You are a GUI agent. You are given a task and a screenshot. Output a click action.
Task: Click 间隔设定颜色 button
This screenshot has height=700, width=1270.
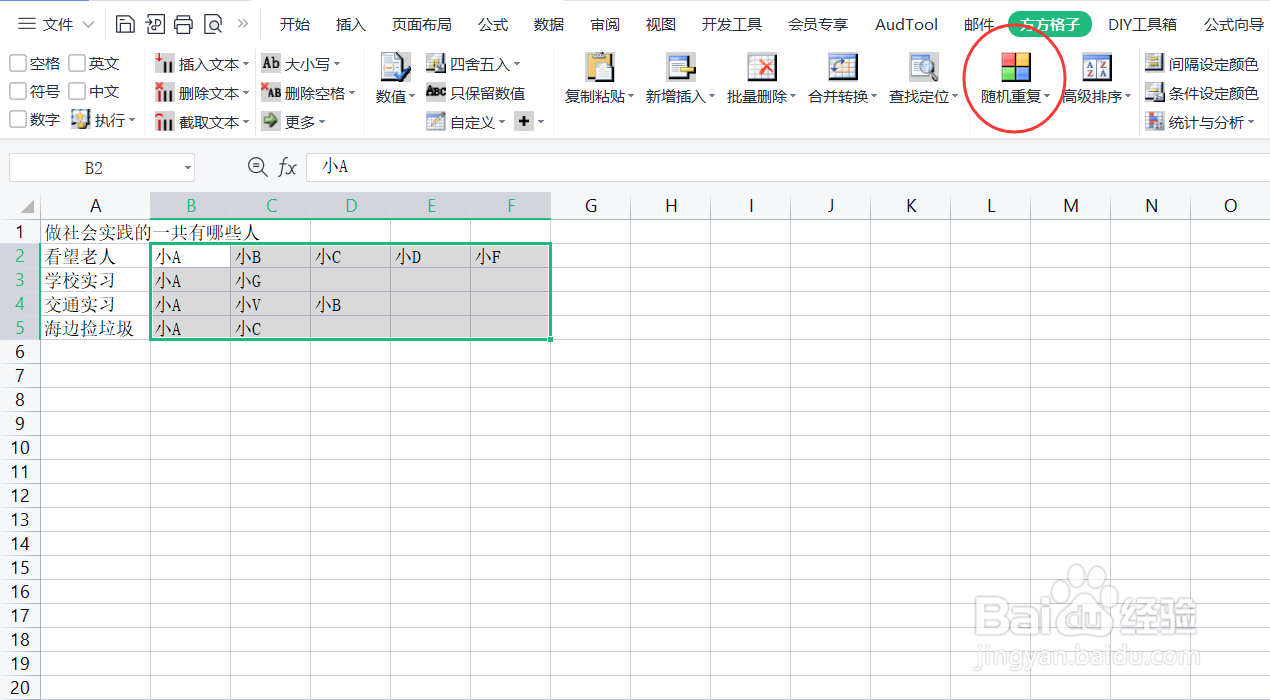(x=1201, y=64)
